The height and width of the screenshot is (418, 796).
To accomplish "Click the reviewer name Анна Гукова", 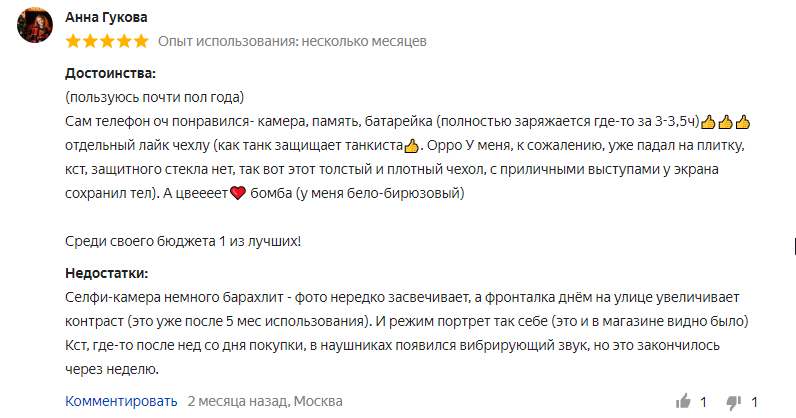I will pyautogui.click(x=106, y=17).
